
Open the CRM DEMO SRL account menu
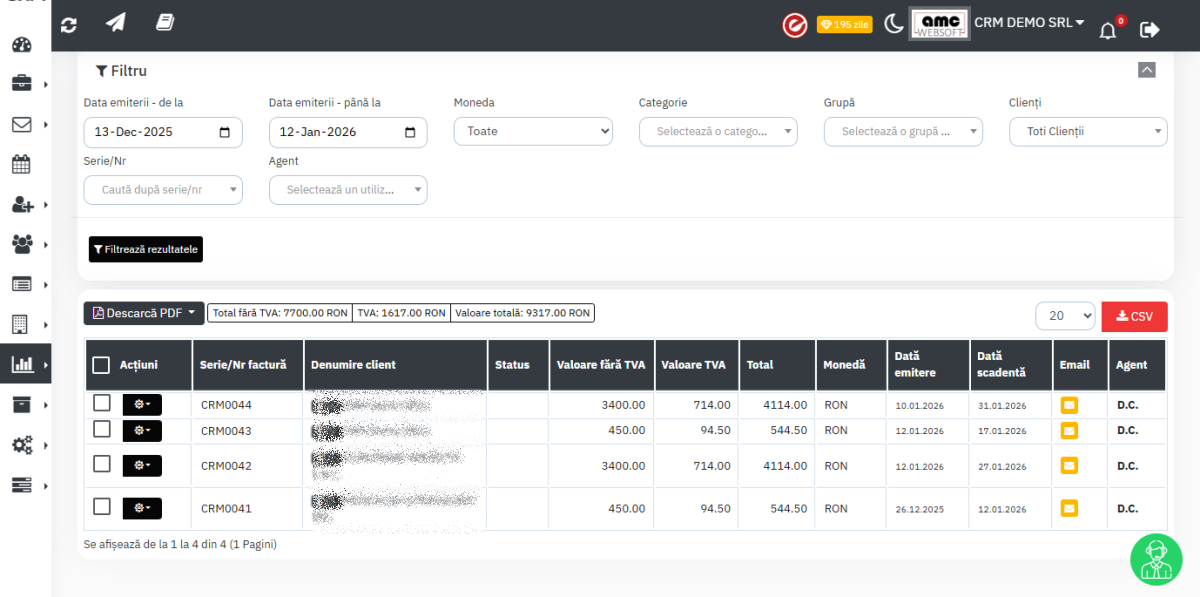click(1029, 23)
